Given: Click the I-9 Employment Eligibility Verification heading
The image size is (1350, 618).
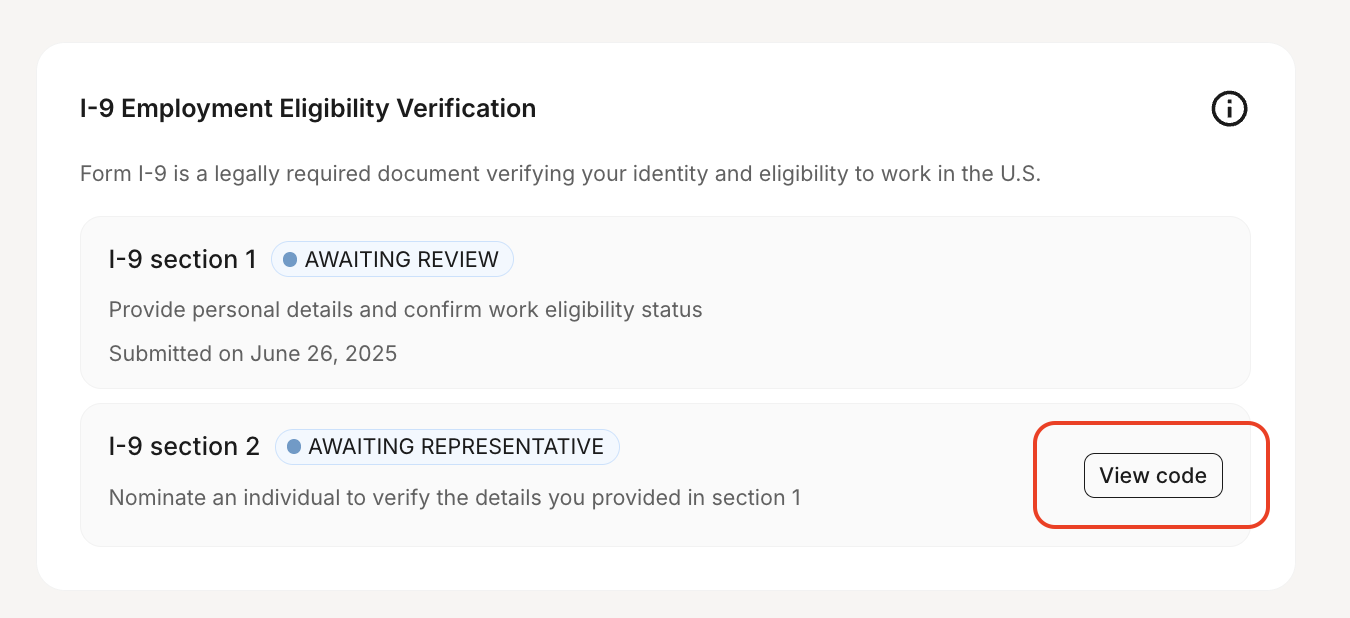Looking at the screenshot, I should [308, 108].
